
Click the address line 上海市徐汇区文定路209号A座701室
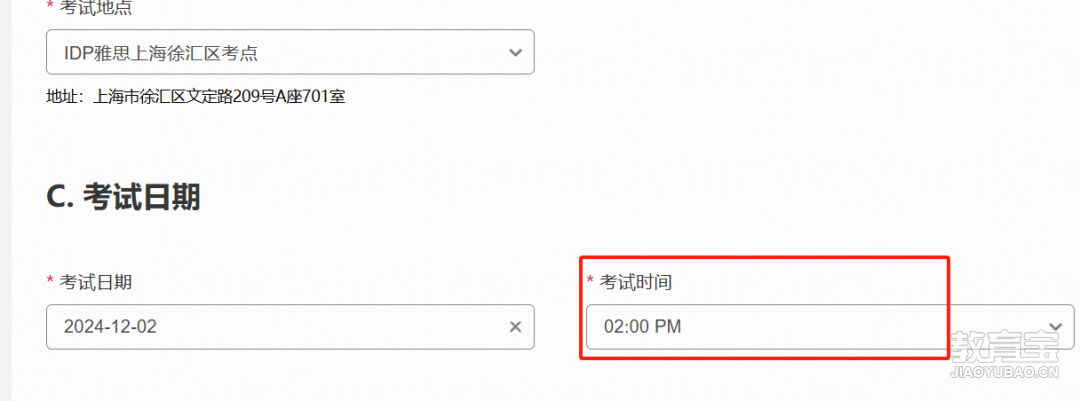point(218,96)
